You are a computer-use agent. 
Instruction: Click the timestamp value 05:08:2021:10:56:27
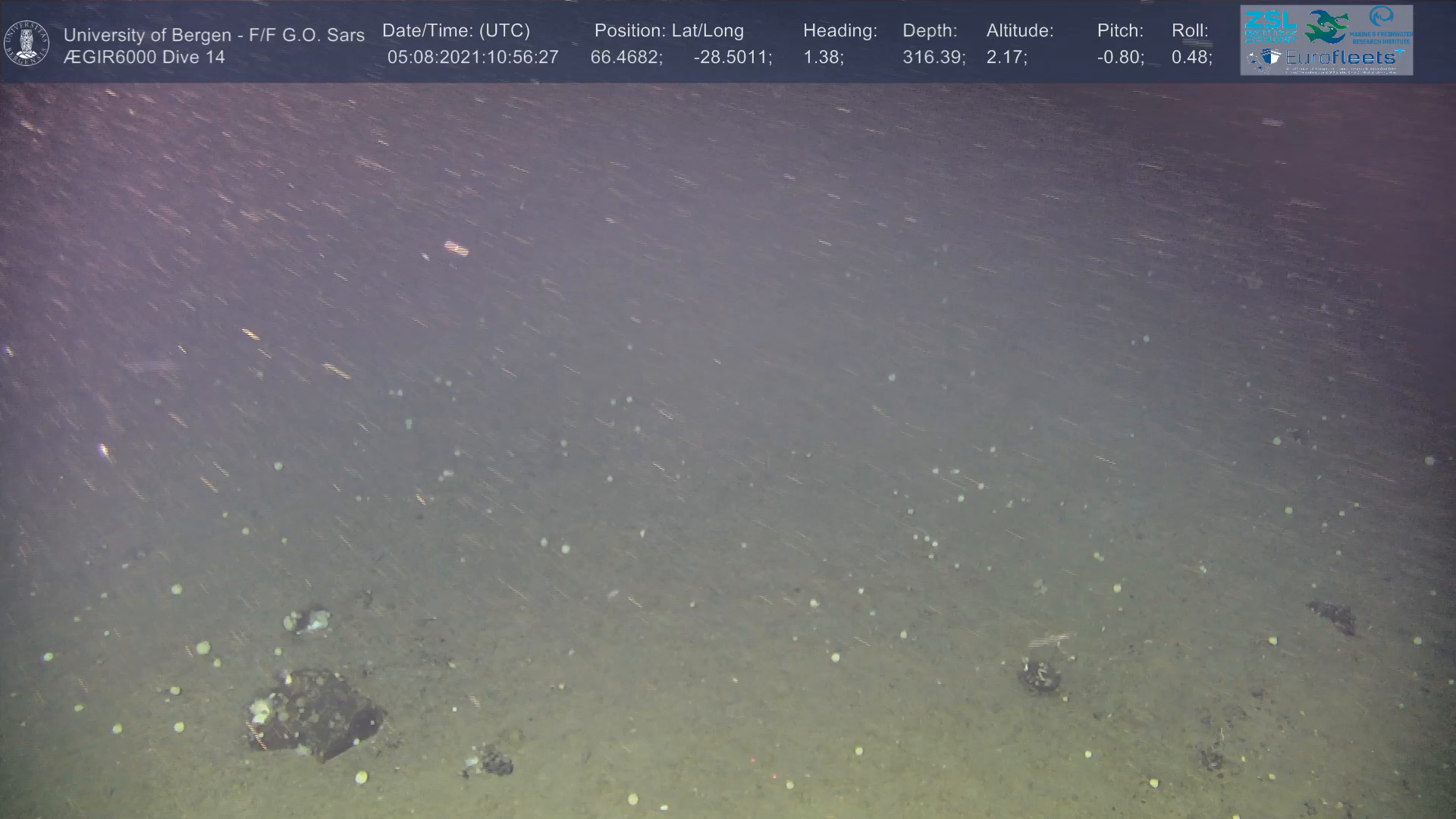pyautogui.click(x=472, y=58)
